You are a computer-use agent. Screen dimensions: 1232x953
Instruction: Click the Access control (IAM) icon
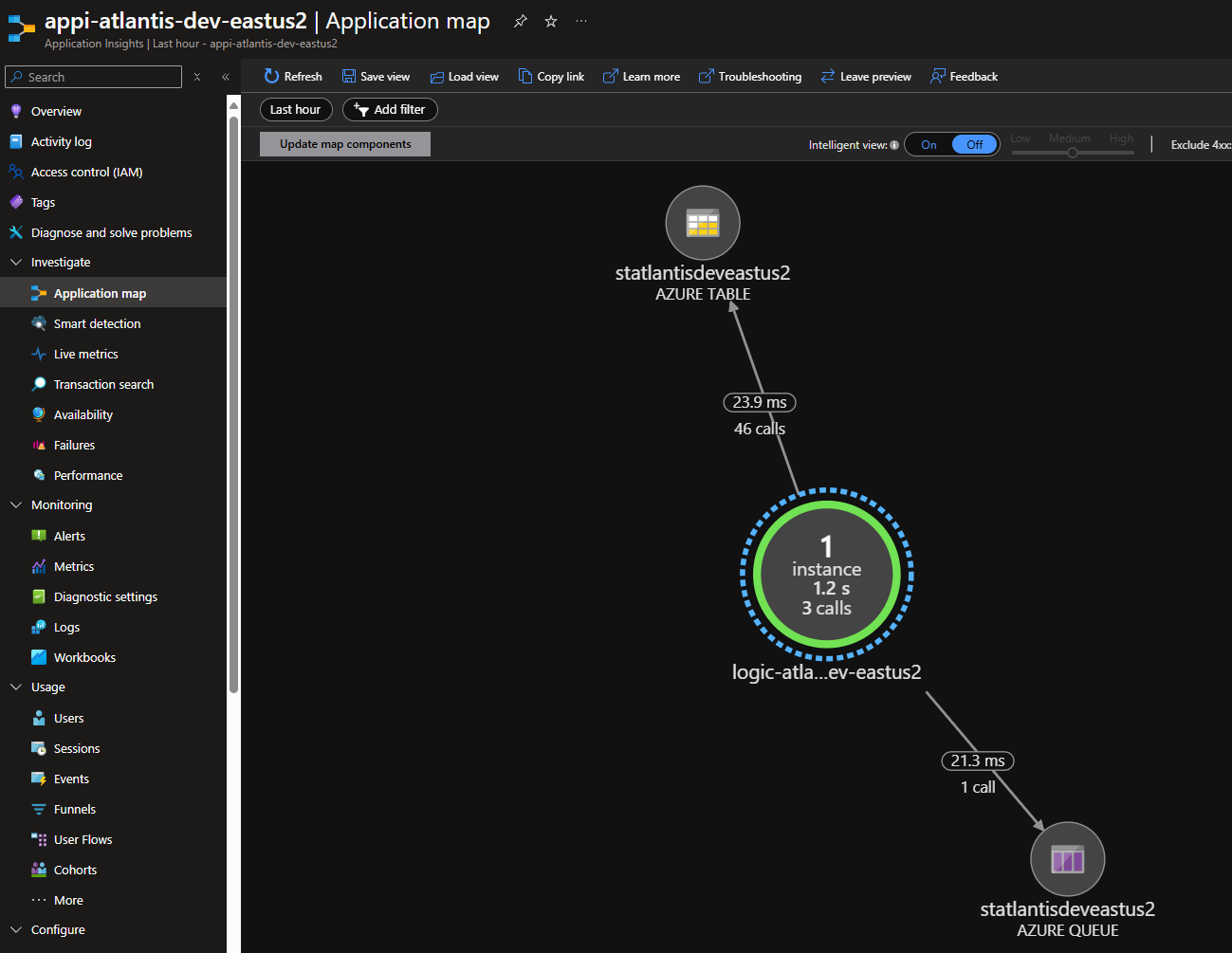(16, 172)
